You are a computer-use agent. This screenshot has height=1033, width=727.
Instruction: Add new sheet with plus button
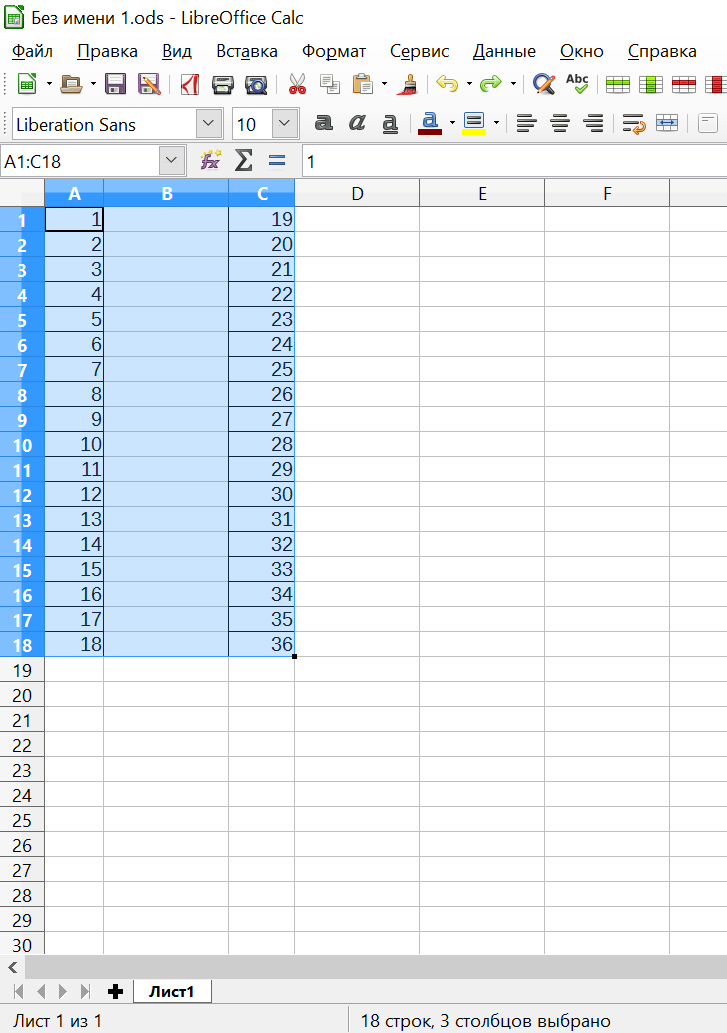pyautogui.click(x=115, y=991)
